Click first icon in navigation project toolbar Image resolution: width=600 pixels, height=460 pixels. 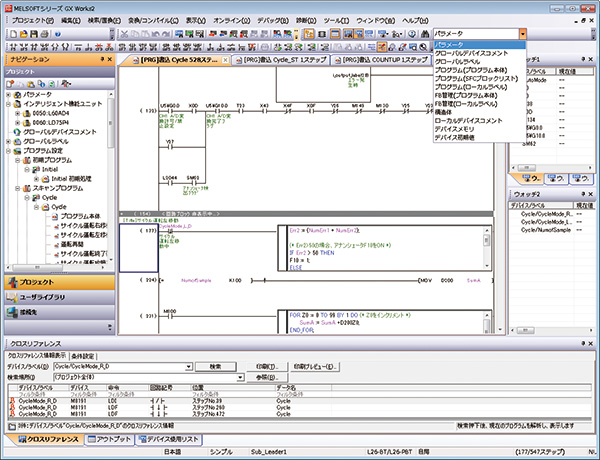point(11,84)
